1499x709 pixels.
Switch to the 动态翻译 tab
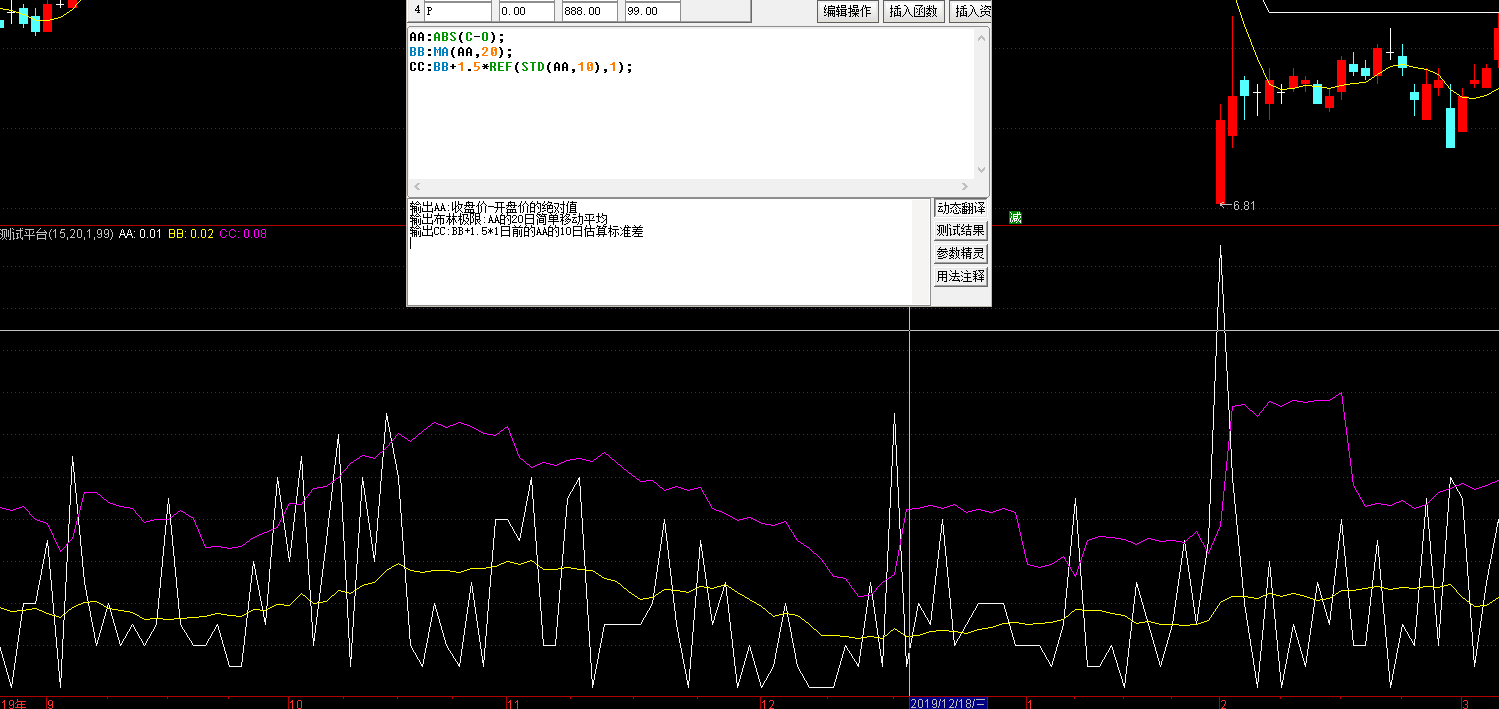960,209
